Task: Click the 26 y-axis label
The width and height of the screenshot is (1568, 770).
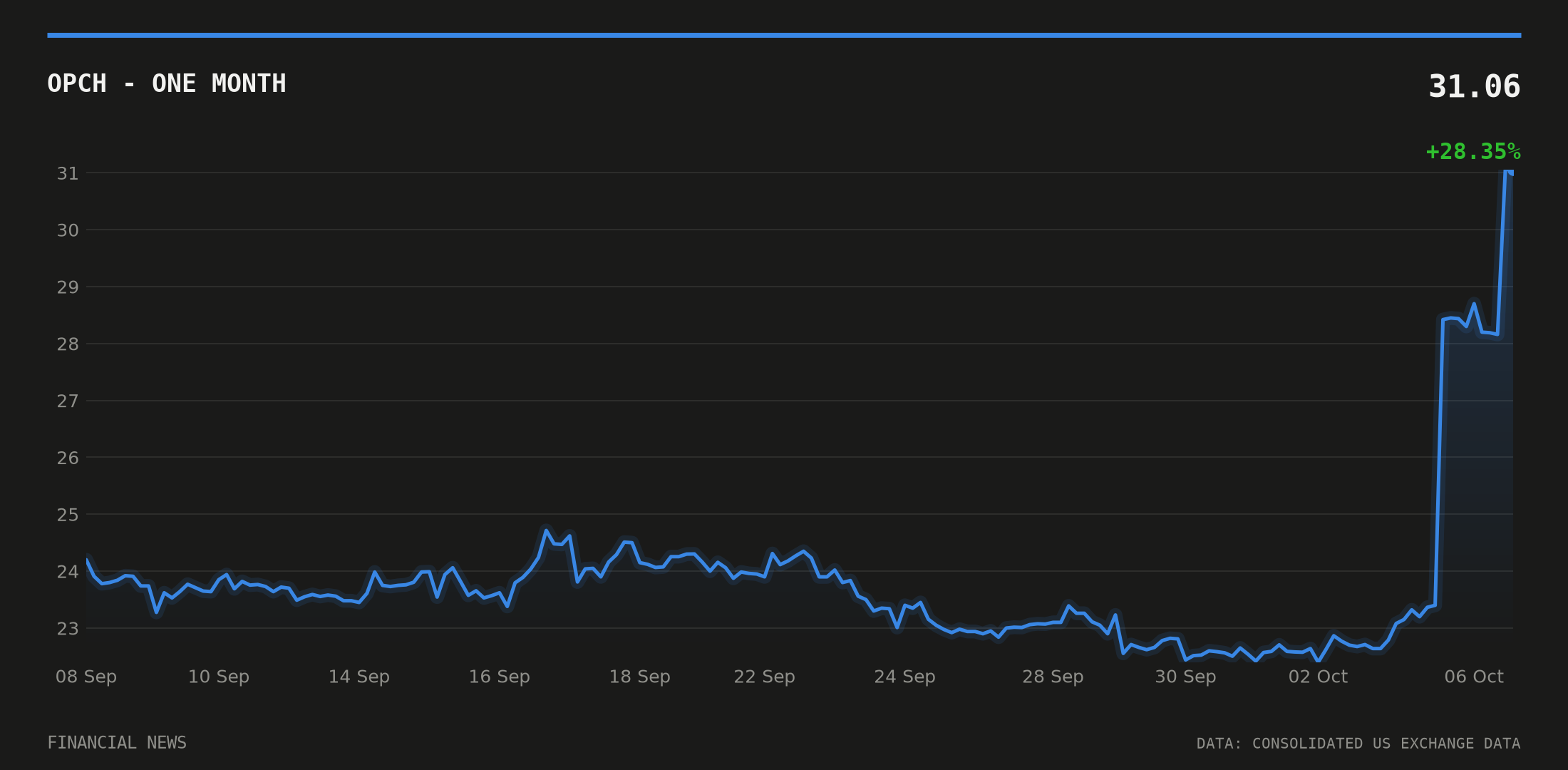Action: pyautogui.click(x=68, y=458)
